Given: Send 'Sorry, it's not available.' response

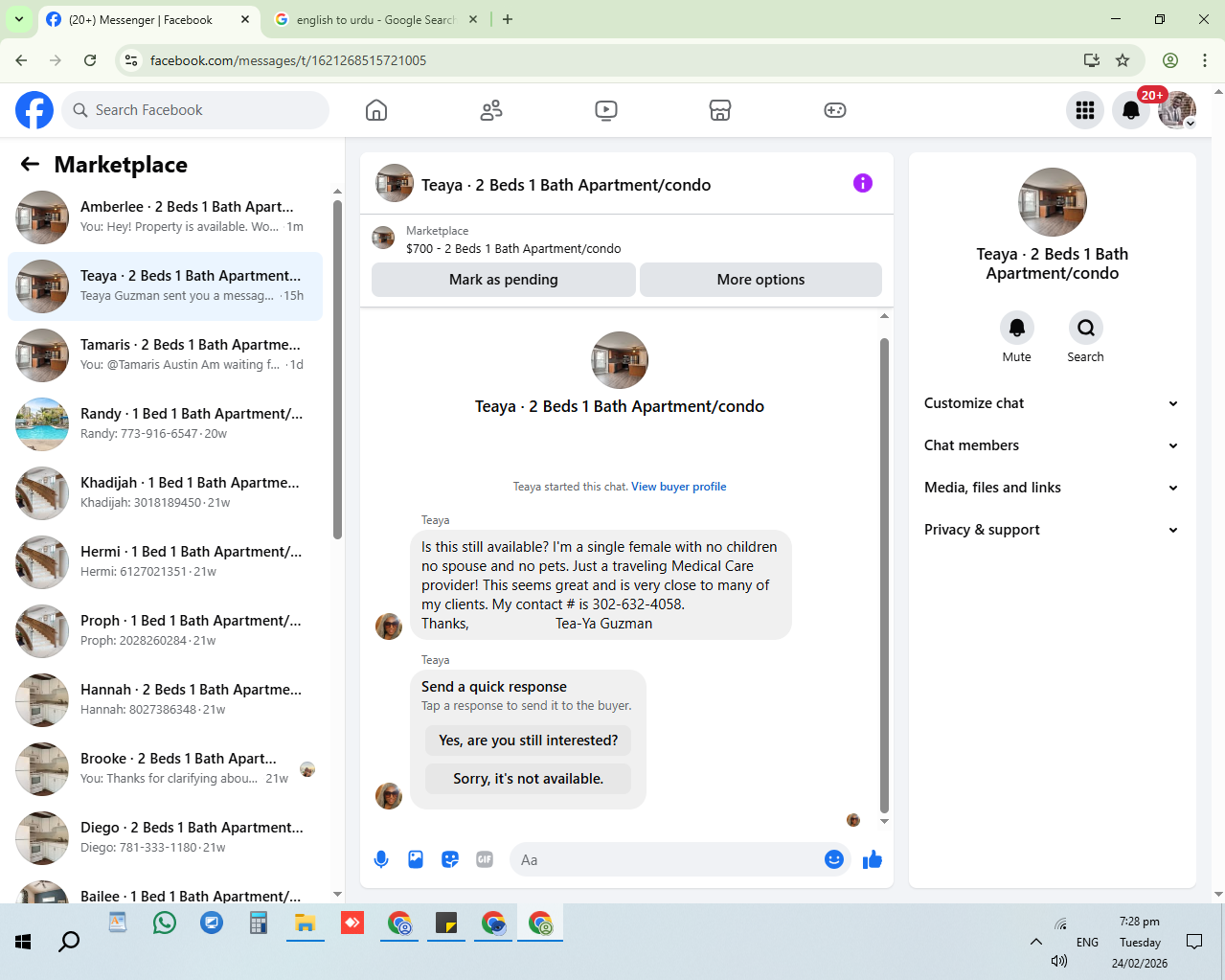Looking at the screenshot, I should (528, 779).
